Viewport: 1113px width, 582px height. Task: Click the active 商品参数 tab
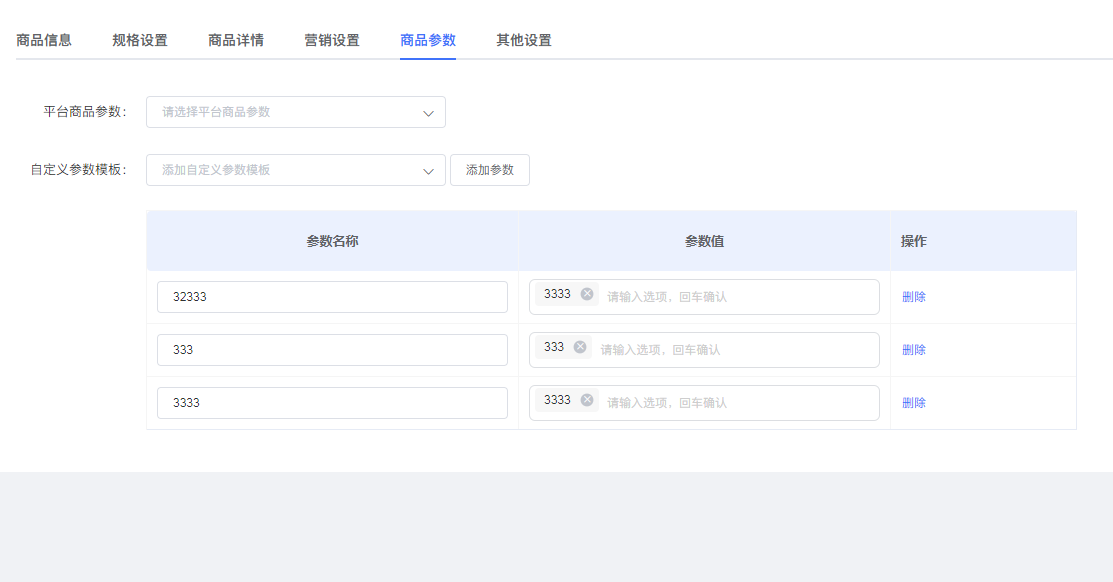428,40
